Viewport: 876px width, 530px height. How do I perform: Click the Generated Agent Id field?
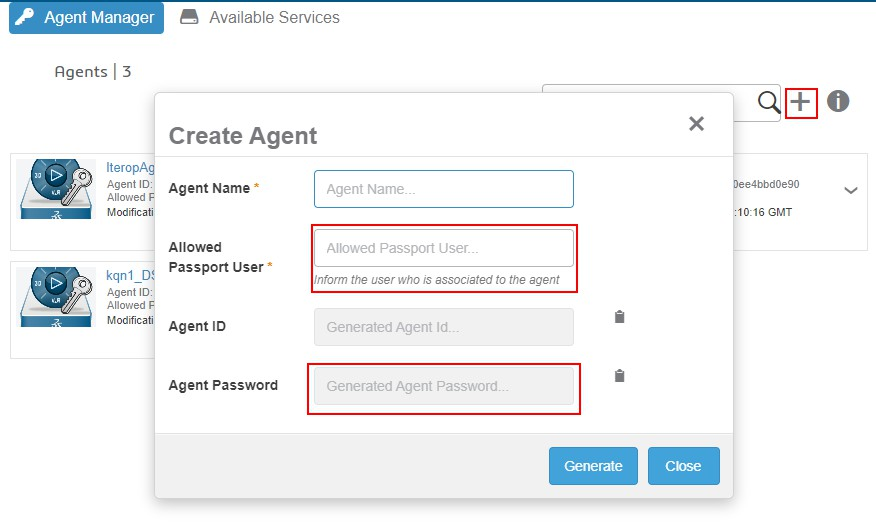click(444, 327)
